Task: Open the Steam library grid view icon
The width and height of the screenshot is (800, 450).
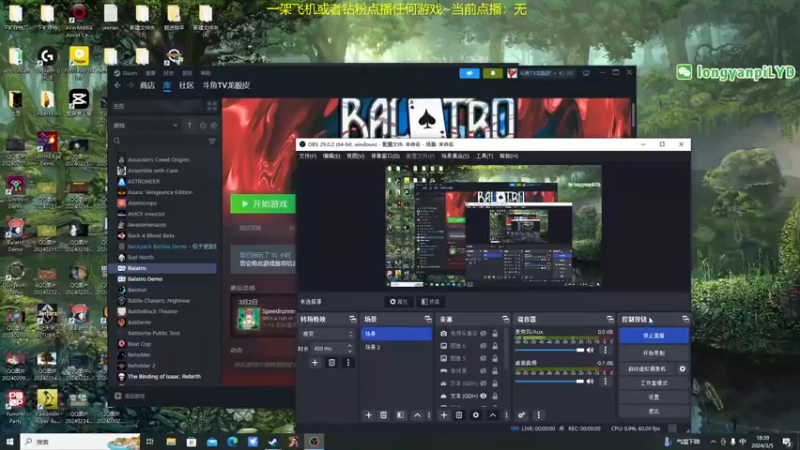Action: (x=212, y=106)
